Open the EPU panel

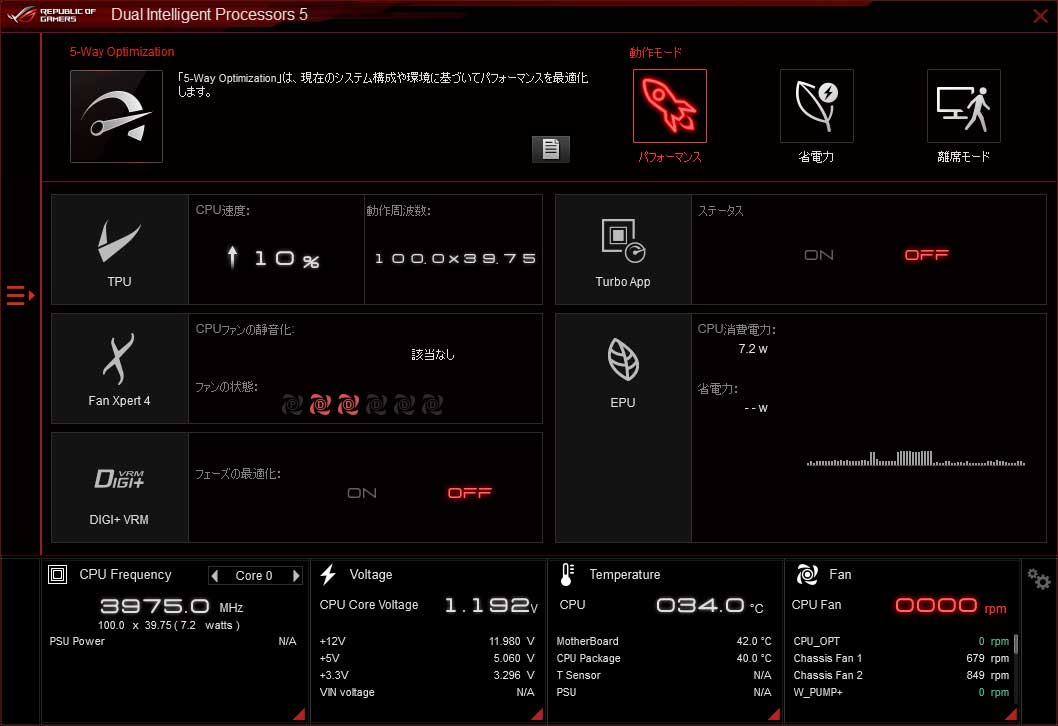(x=623, y=428)
